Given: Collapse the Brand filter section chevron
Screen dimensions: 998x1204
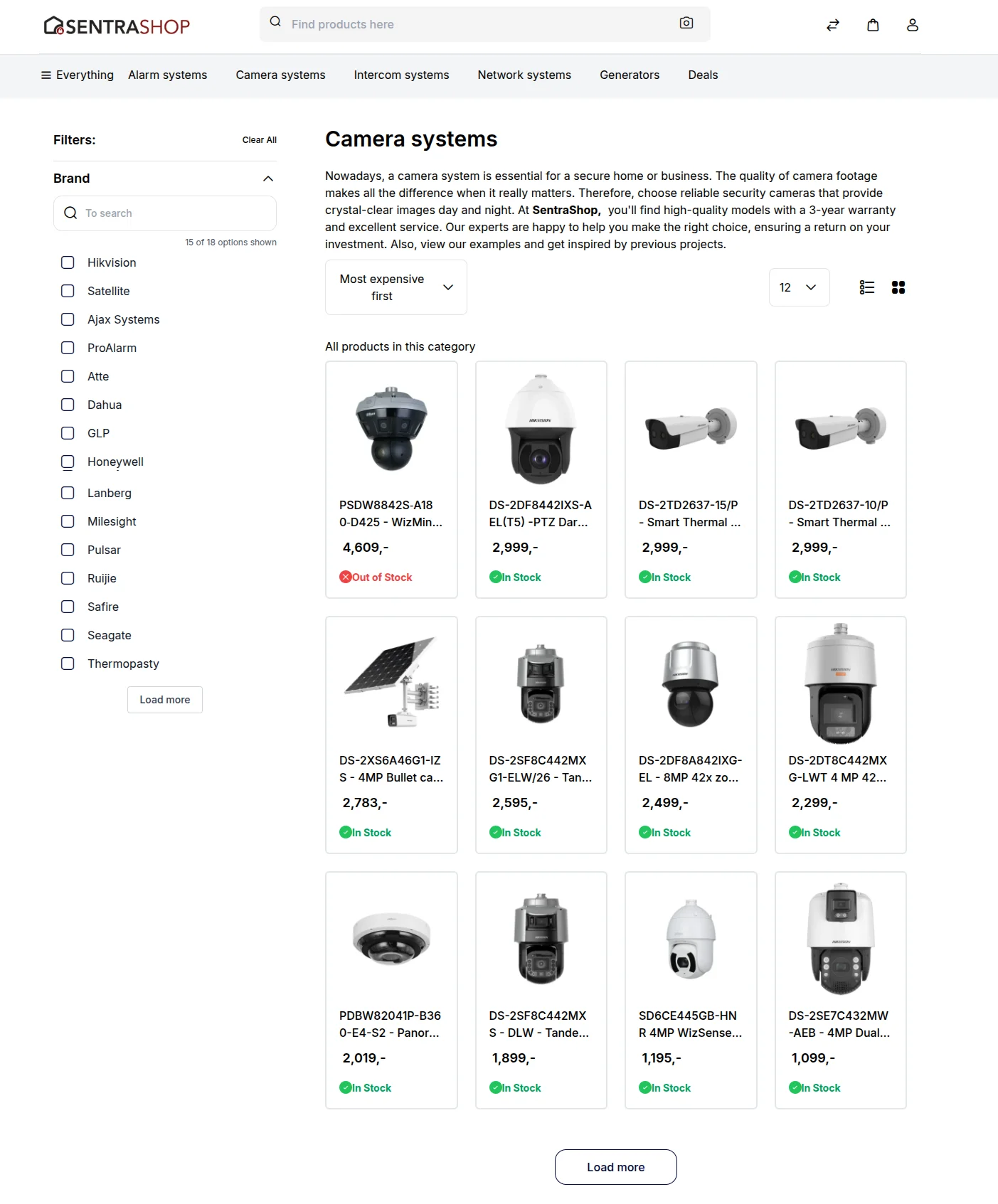Looking at the screenshot, I should [x=268, y=179].
